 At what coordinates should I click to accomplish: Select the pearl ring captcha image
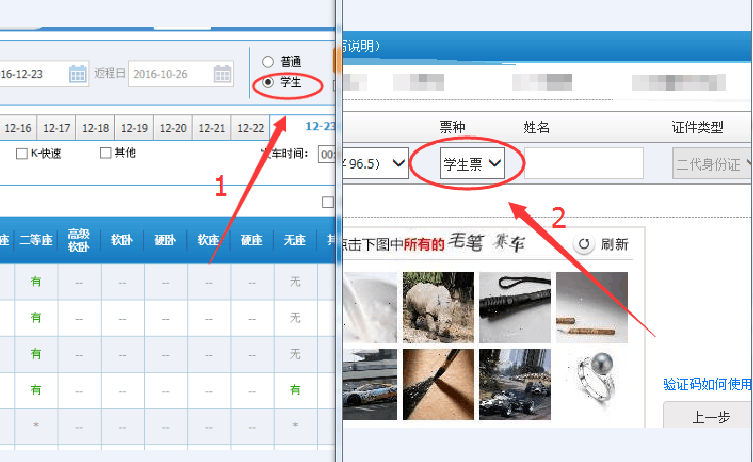click(592, 384)
